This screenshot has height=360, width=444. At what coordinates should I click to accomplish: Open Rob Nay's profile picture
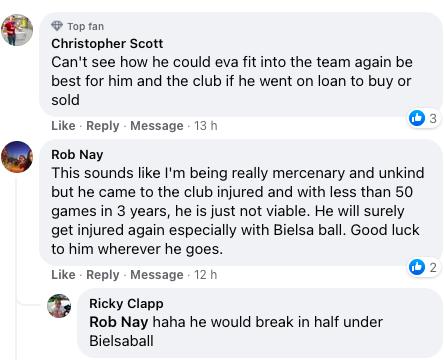point(17,157)
